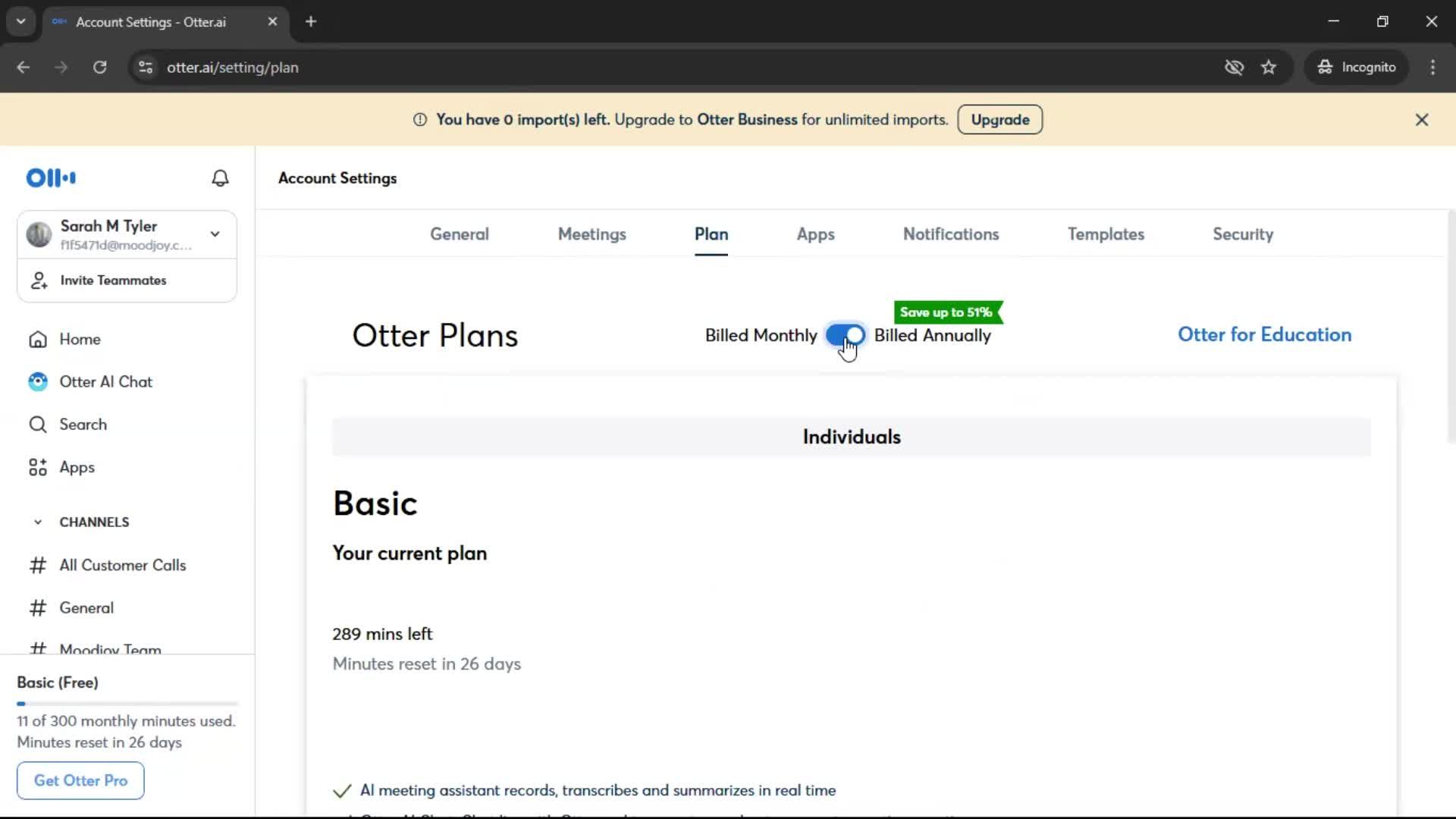This screenshot has height=819, width=1456.
Task: Click the Apps grid icon in the sidebar
Action: 38,467
